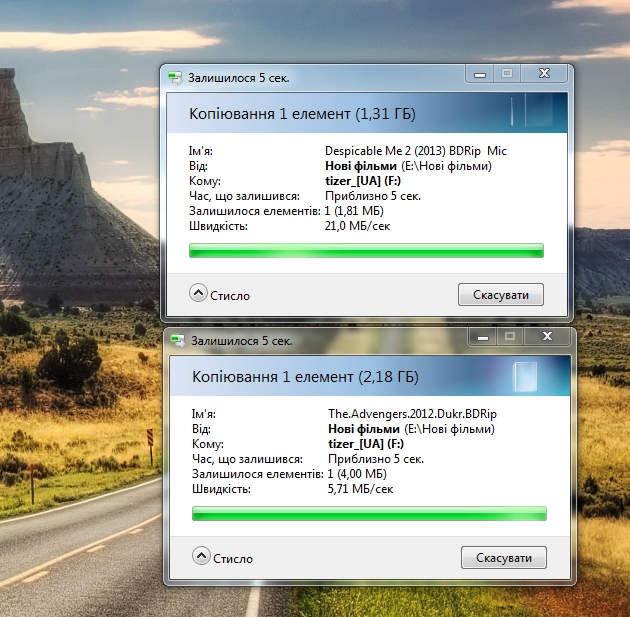Image resolution: width=630 pixels, height=617 pixels.
Task: Click the file name The.Advengers.2012.Dukr.BDRip
Action: pos(413,414)
